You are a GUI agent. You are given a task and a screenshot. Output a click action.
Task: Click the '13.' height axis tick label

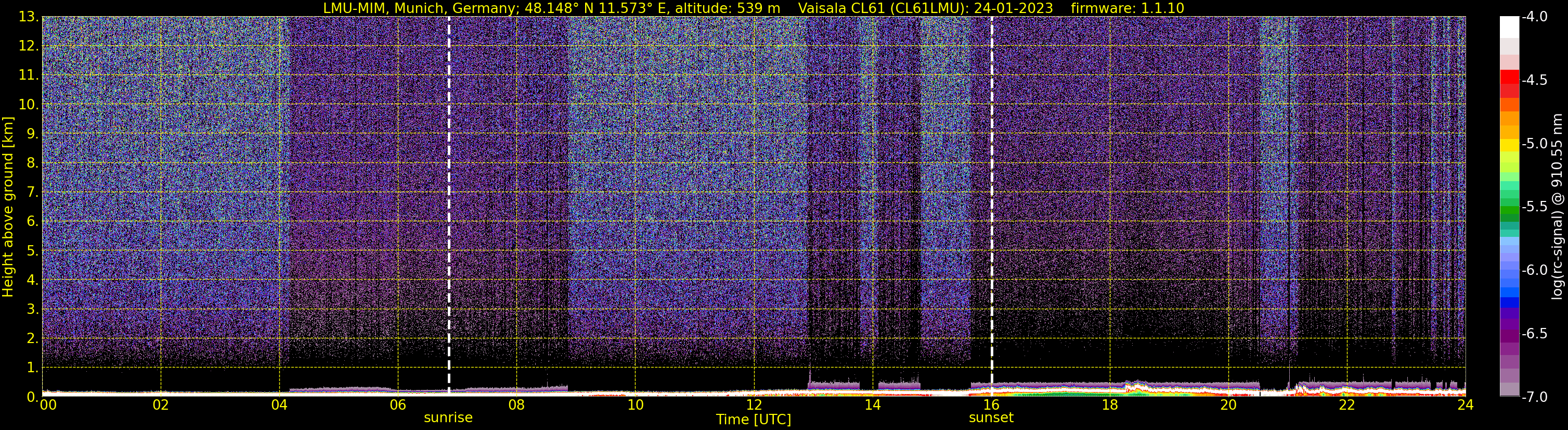click(x=29, y=17)
